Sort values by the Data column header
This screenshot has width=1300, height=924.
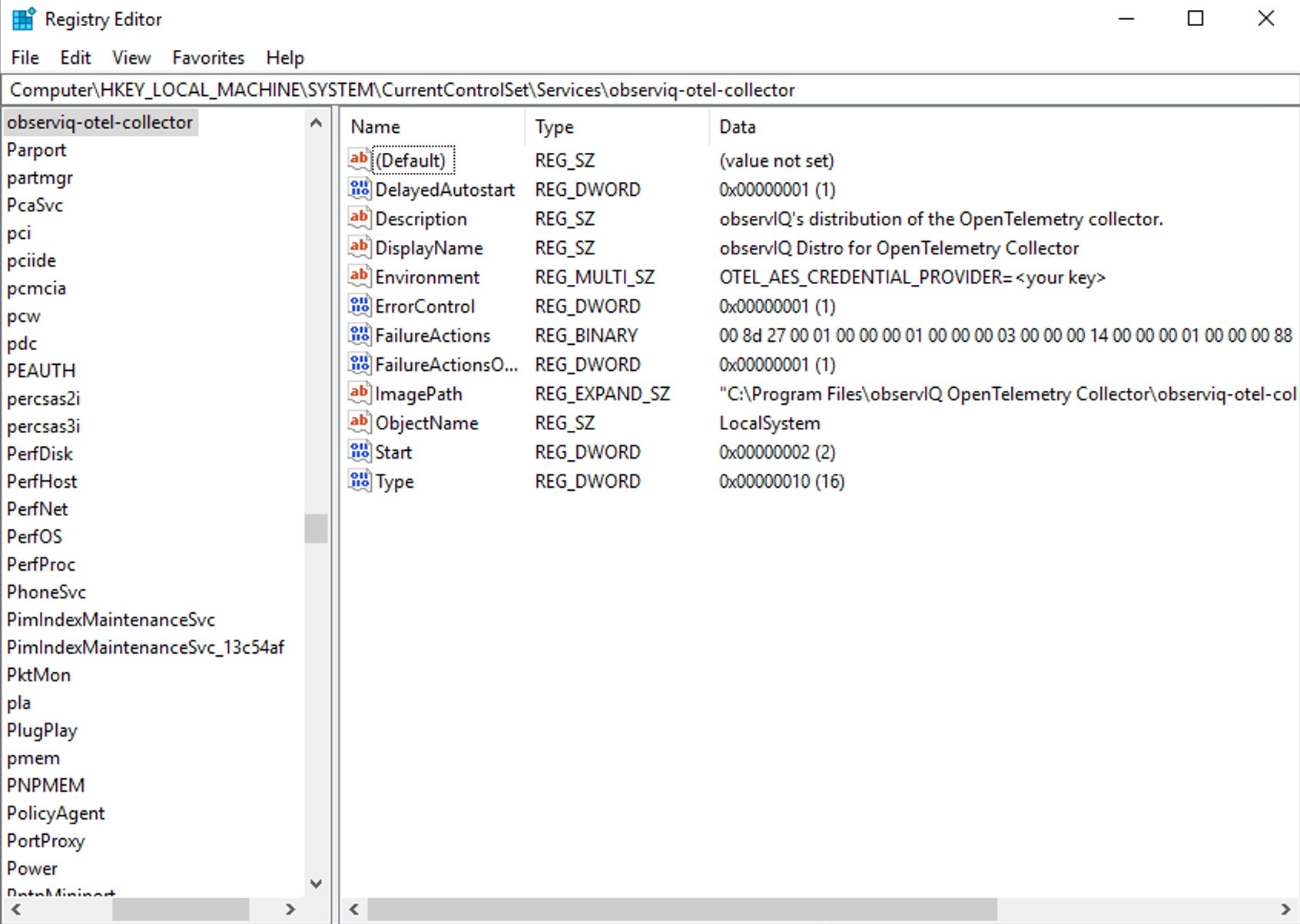(x=736, y=126)
